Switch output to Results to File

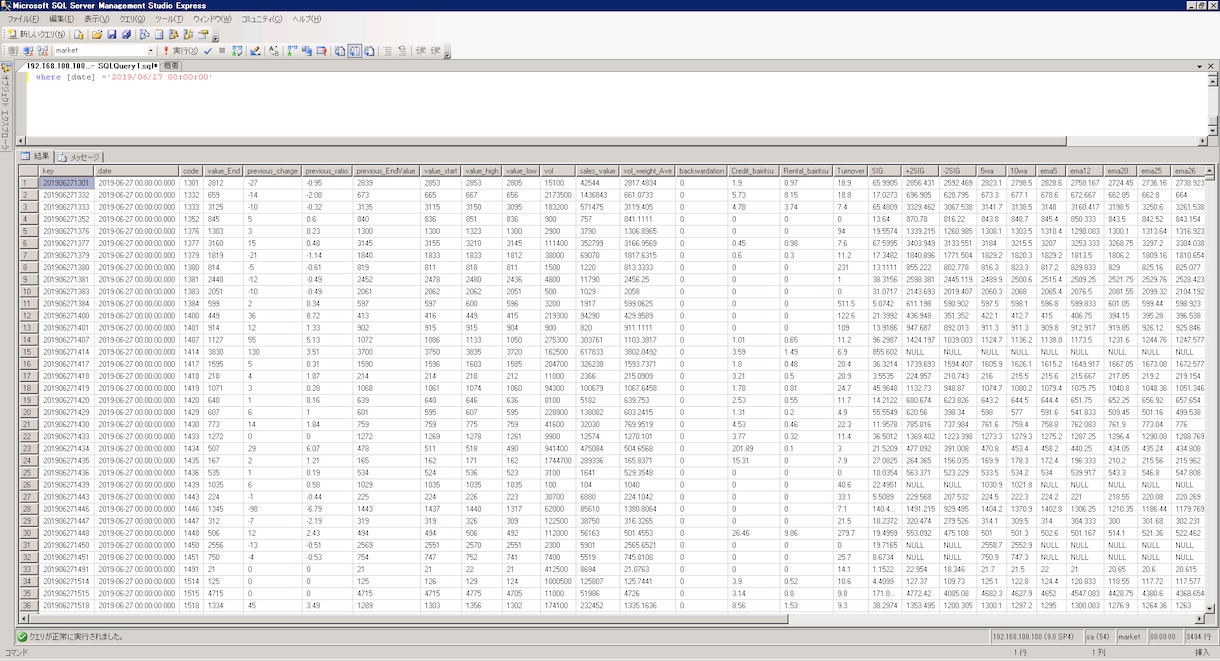(369, 50)
